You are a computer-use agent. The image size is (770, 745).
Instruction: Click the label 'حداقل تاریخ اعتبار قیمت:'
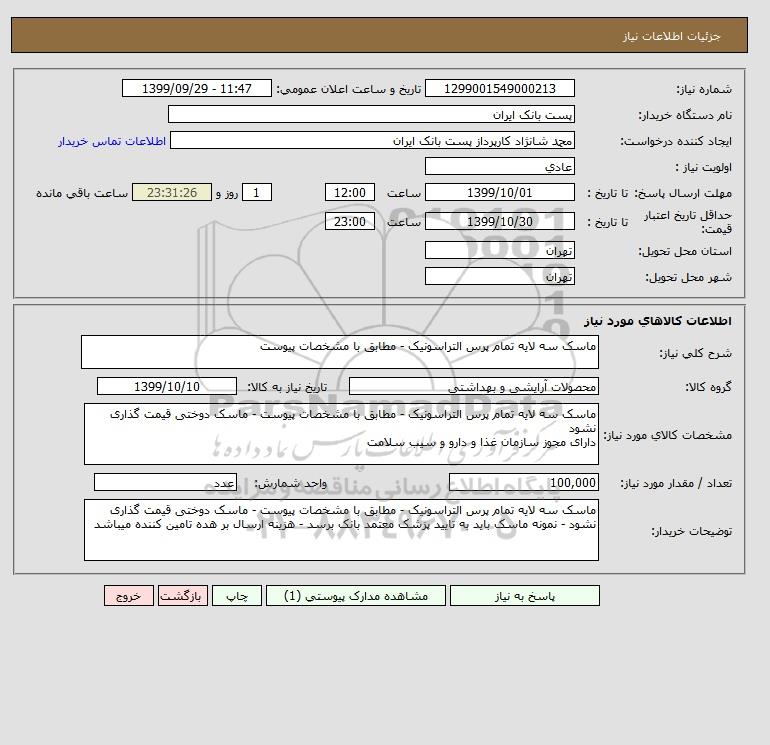tap(688, 221)
